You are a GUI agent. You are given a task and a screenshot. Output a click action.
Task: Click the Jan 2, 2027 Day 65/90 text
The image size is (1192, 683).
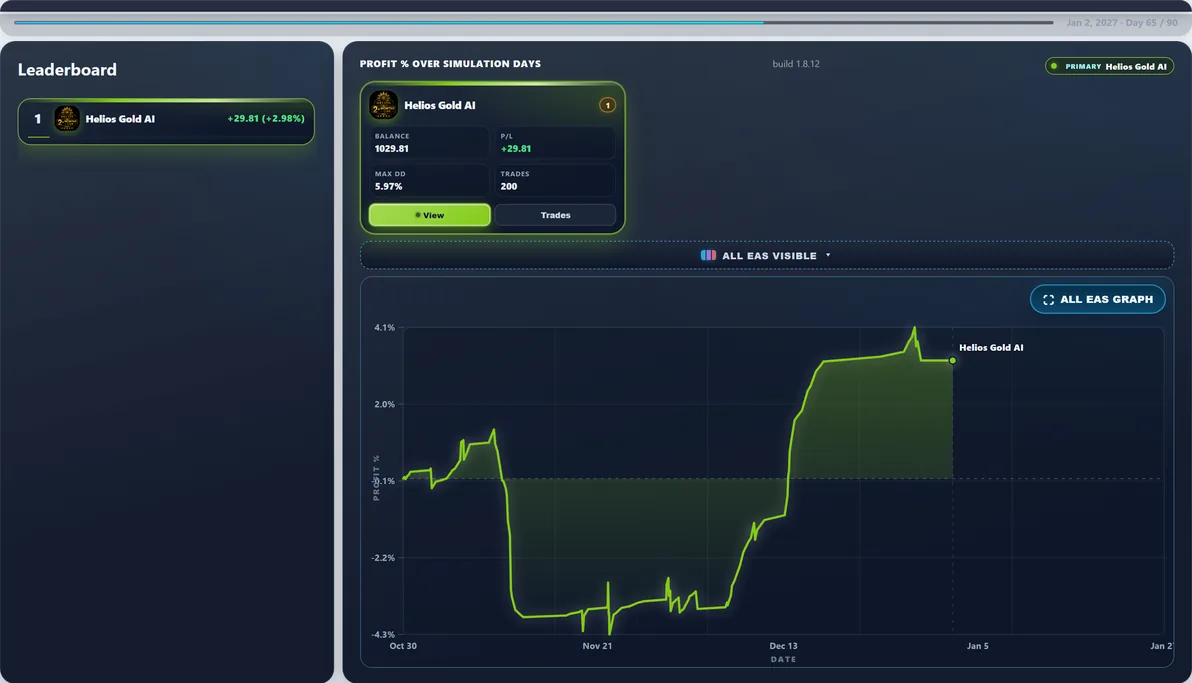pyautogui.click(x=1121, y=23)
